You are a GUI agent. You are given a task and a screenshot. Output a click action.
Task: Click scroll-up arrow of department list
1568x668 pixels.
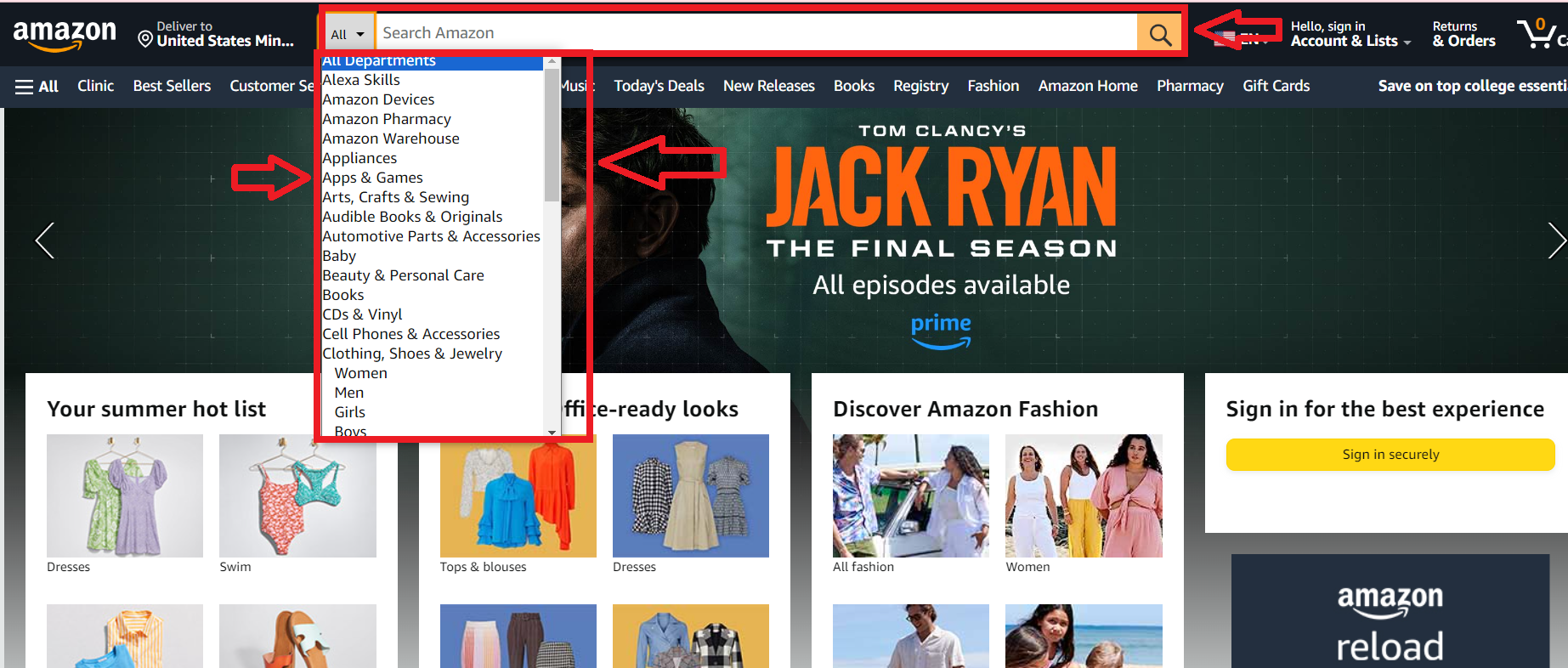point(552,62)
